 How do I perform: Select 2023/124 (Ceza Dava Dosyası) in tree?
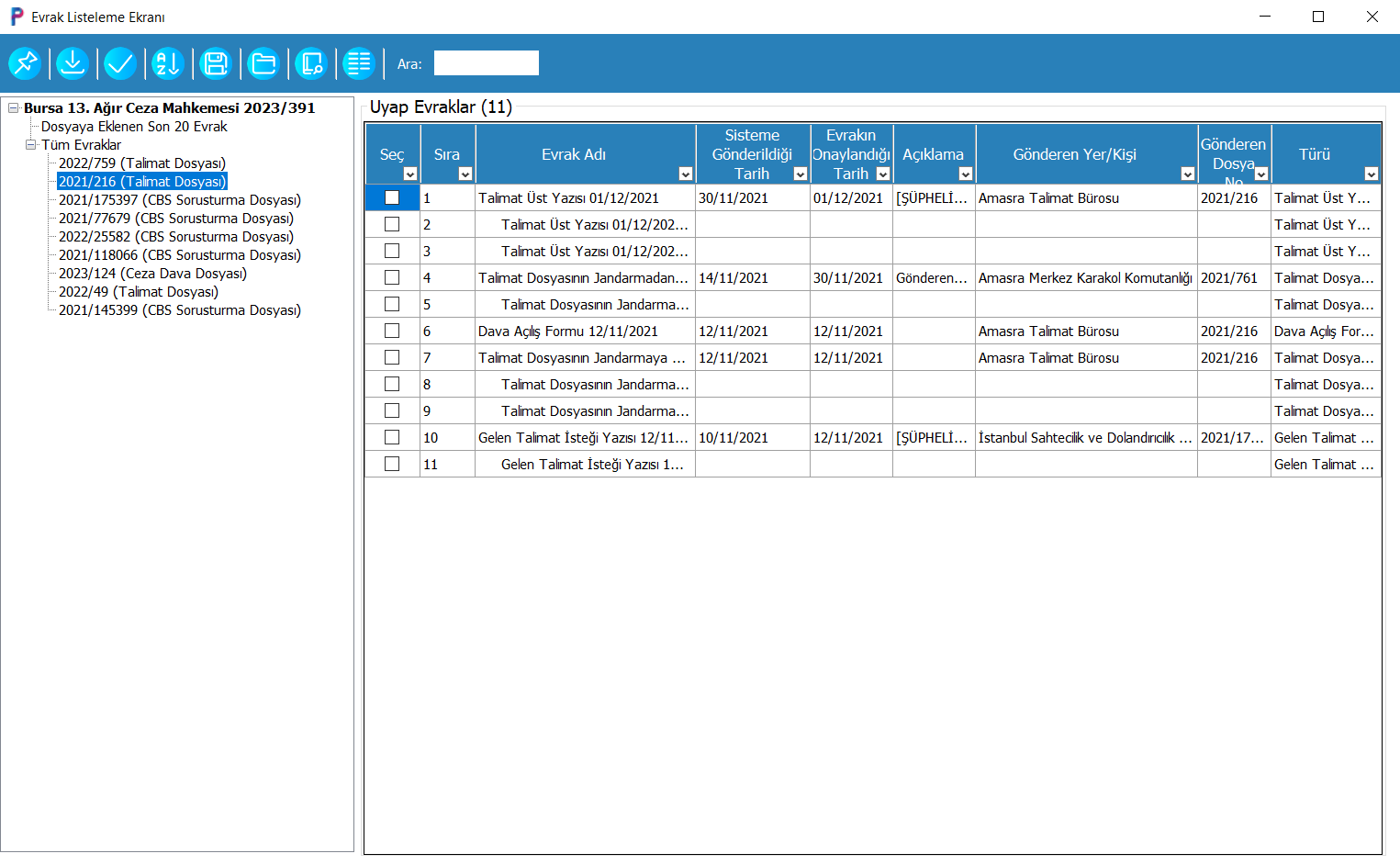tap(152, 274)
